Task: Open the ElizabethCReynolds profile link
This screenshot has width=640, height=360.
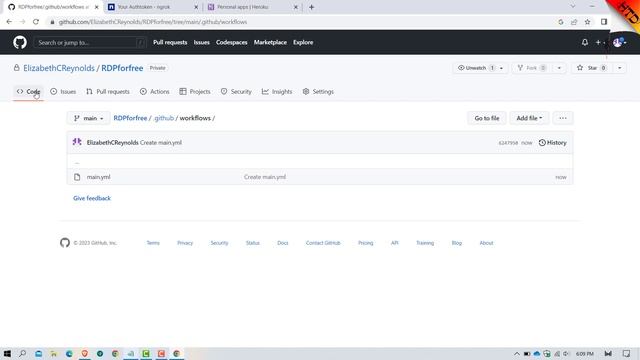Action: 59,68
